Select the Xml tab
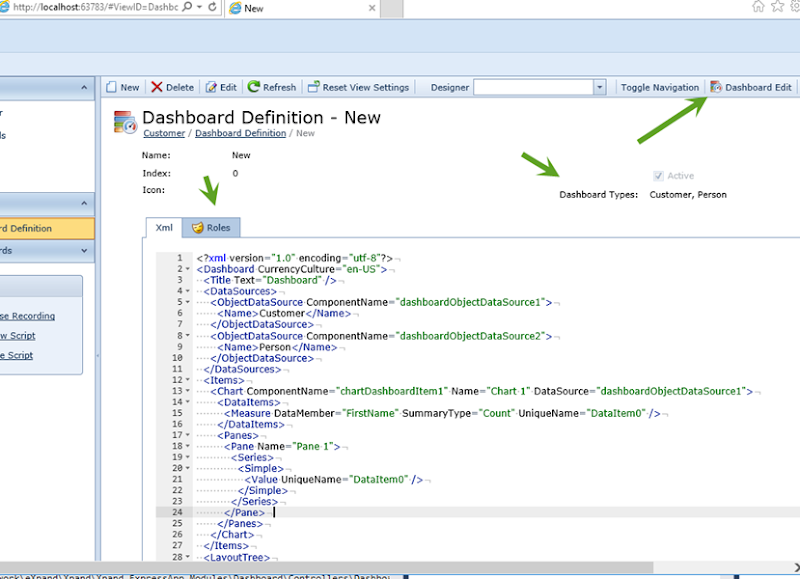The width and height of the screenshot is (800, 579). tap(164, 228)
